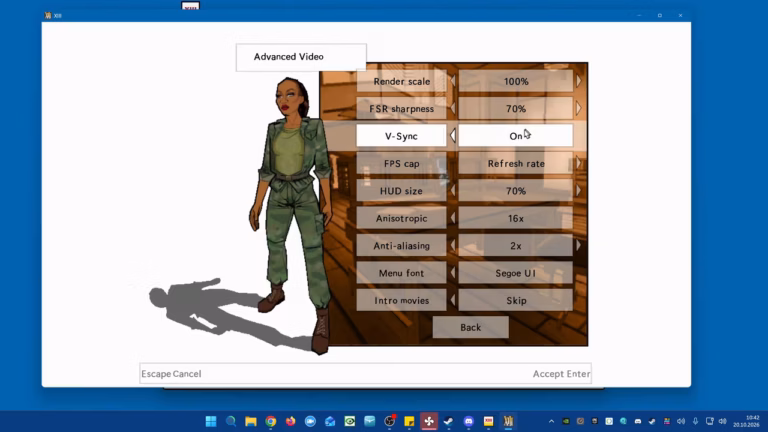
Task: Raise FSR sharpness using right arrow
Action: pyautogui.click(x=578, y=108)
